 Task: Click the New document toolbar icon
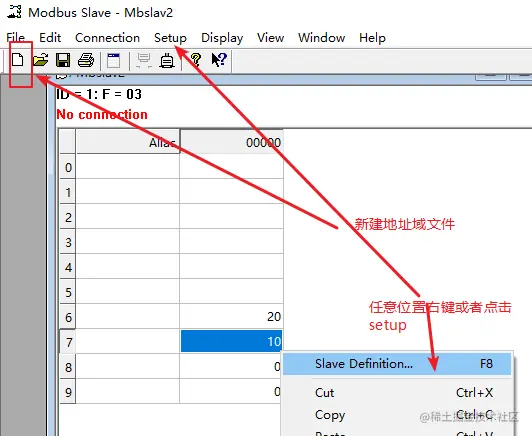pyautogui.click(x=18, y=60)
